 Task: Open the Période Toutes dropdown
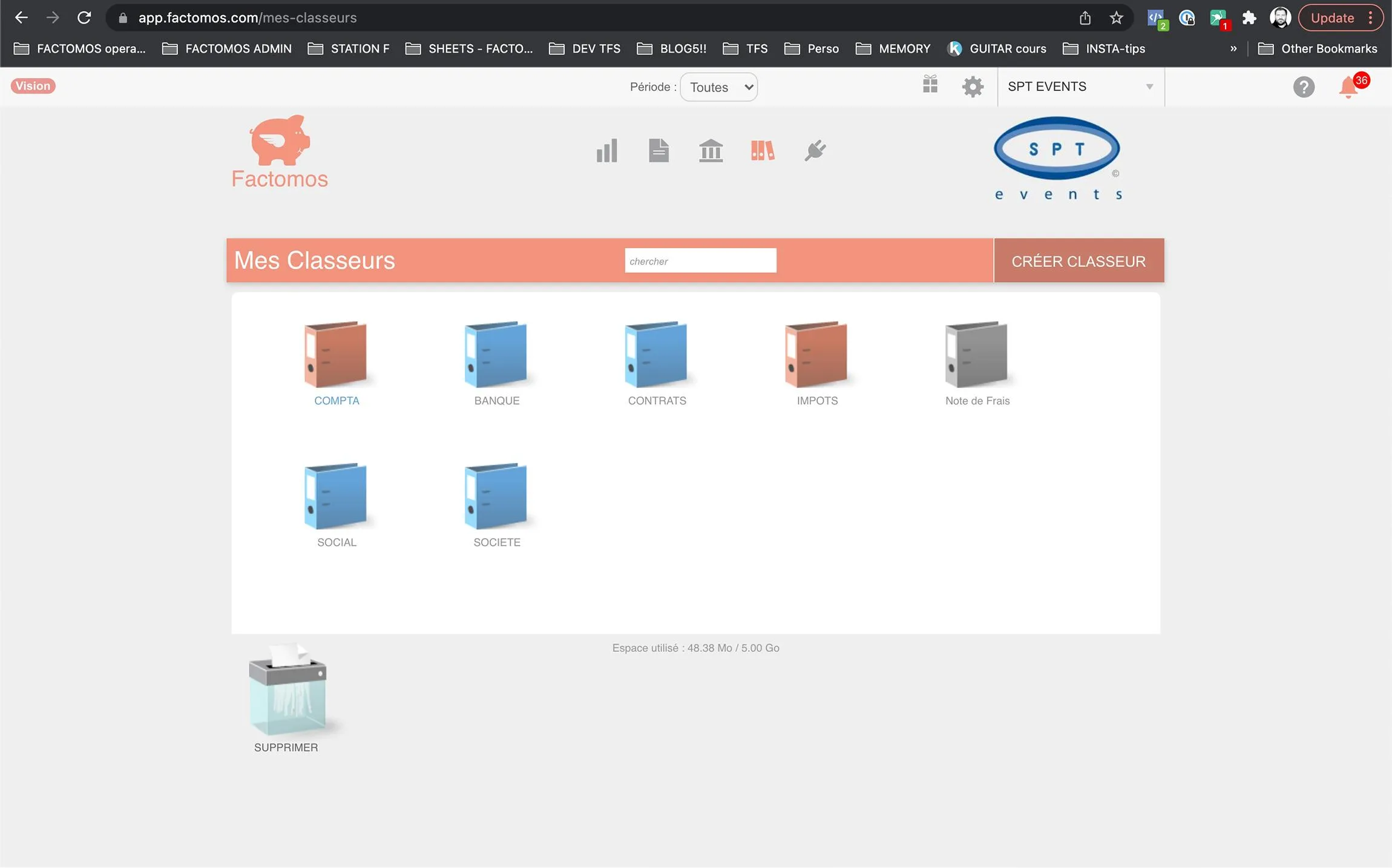pyautogui.click(x=719, y=87)
